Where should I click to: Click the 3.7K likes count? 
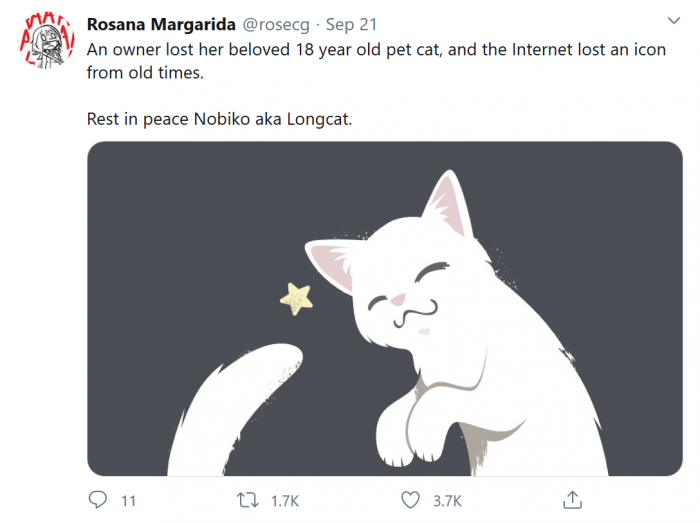tap(445, 500)
